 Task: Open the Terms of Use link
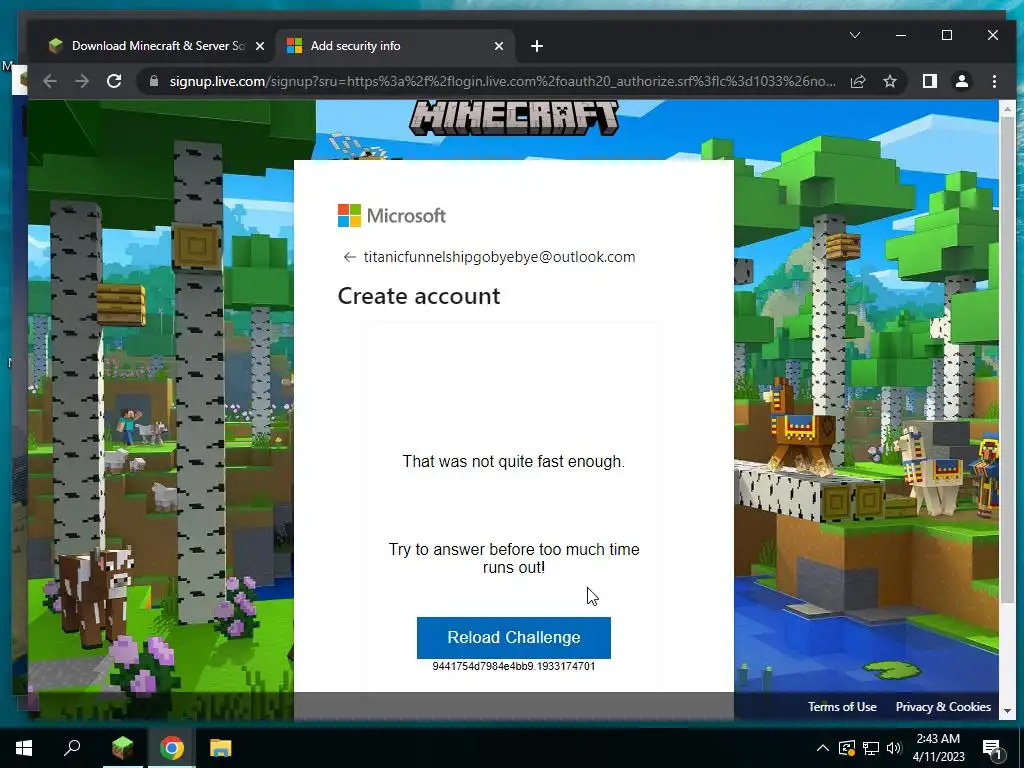[x=842, y=707]
